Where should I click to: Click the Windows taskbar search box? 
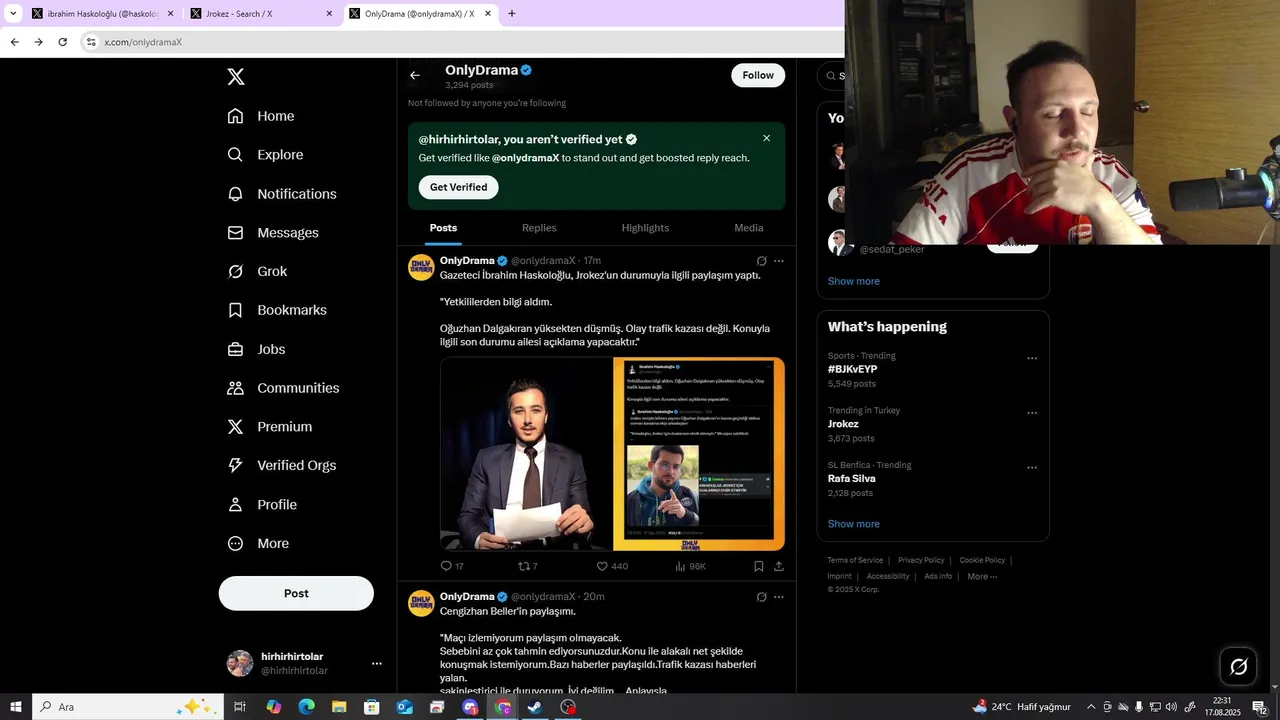point(128,707)
